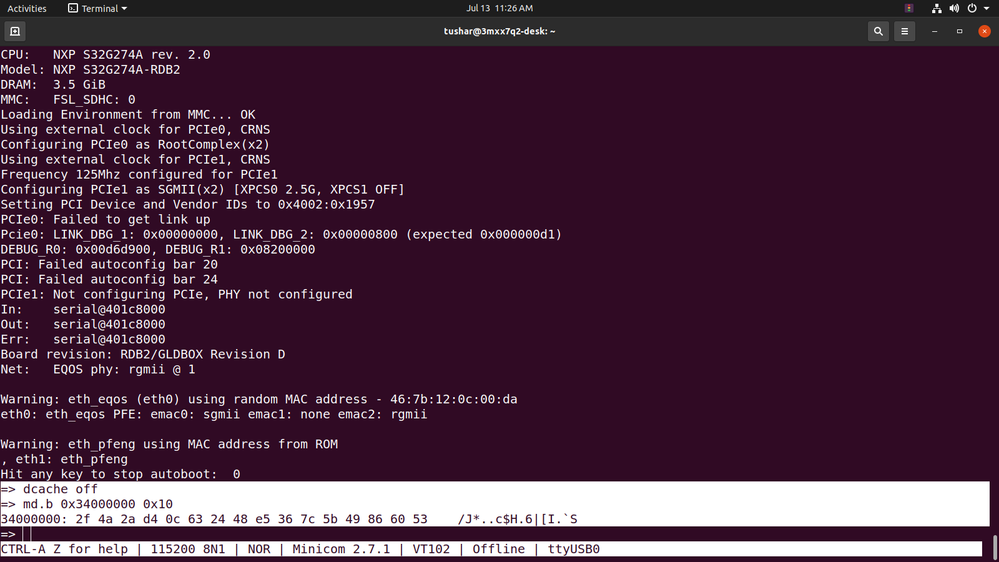
Task: Open the Terminal app menu dropdown
Action: pyautogui.click(x=97, y=8)
